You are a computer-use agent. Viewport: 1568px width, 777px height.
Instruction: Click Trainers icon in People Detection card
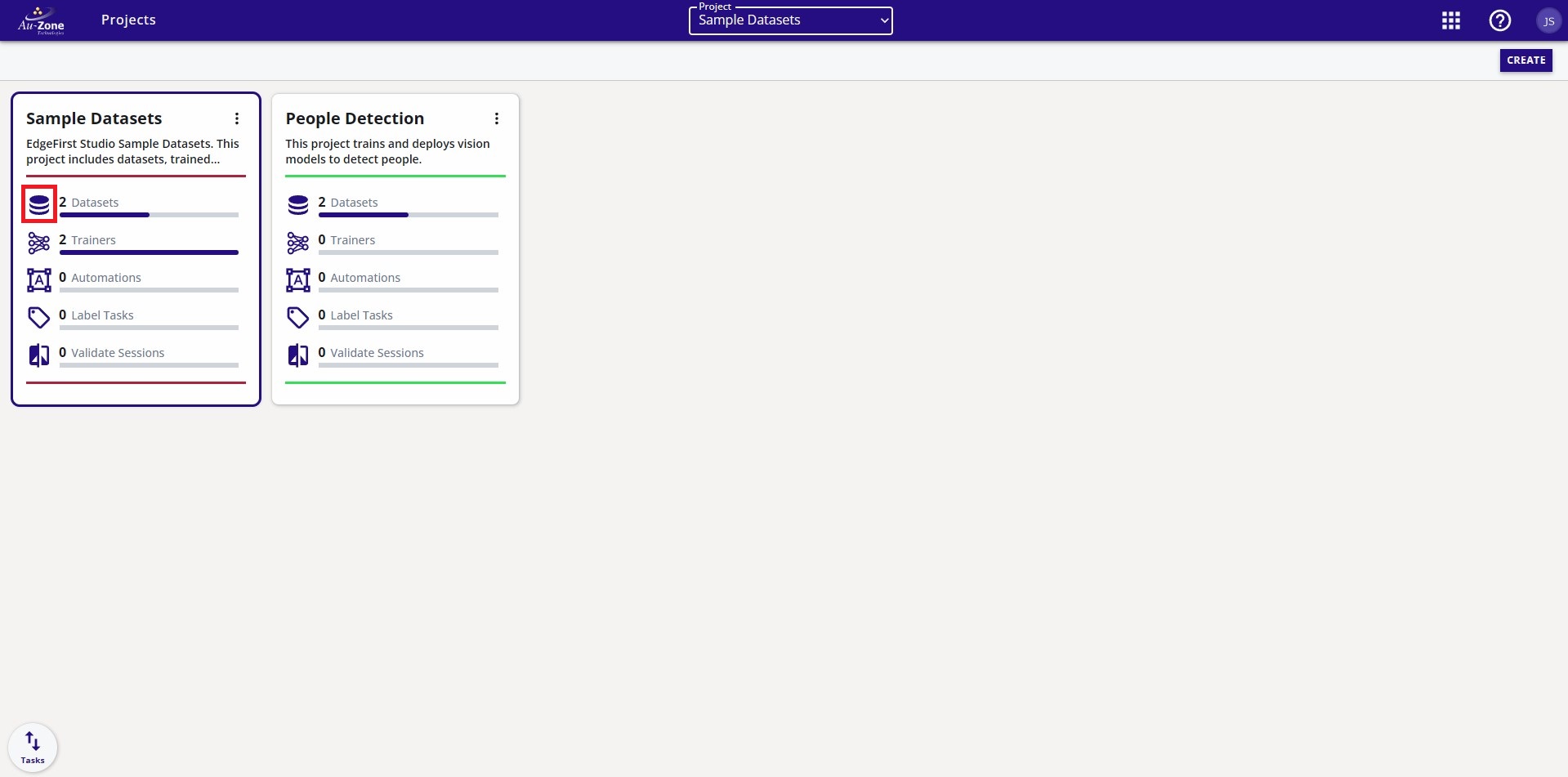(x=298, y=243)
